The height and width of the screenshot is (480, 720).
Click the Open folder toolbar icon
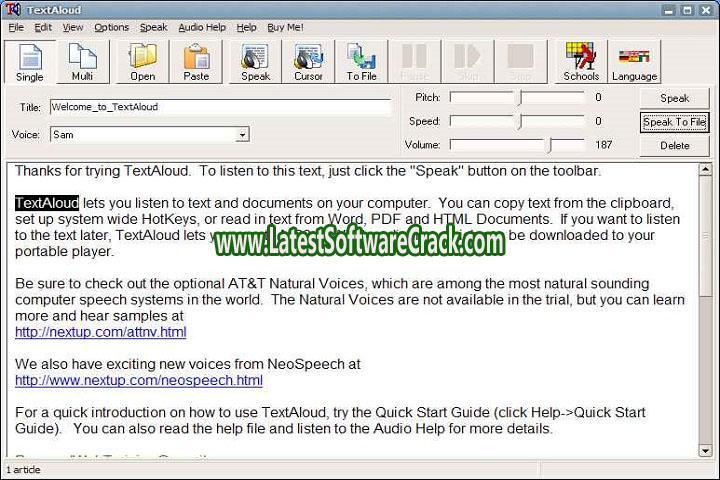(x=143, y=62)
